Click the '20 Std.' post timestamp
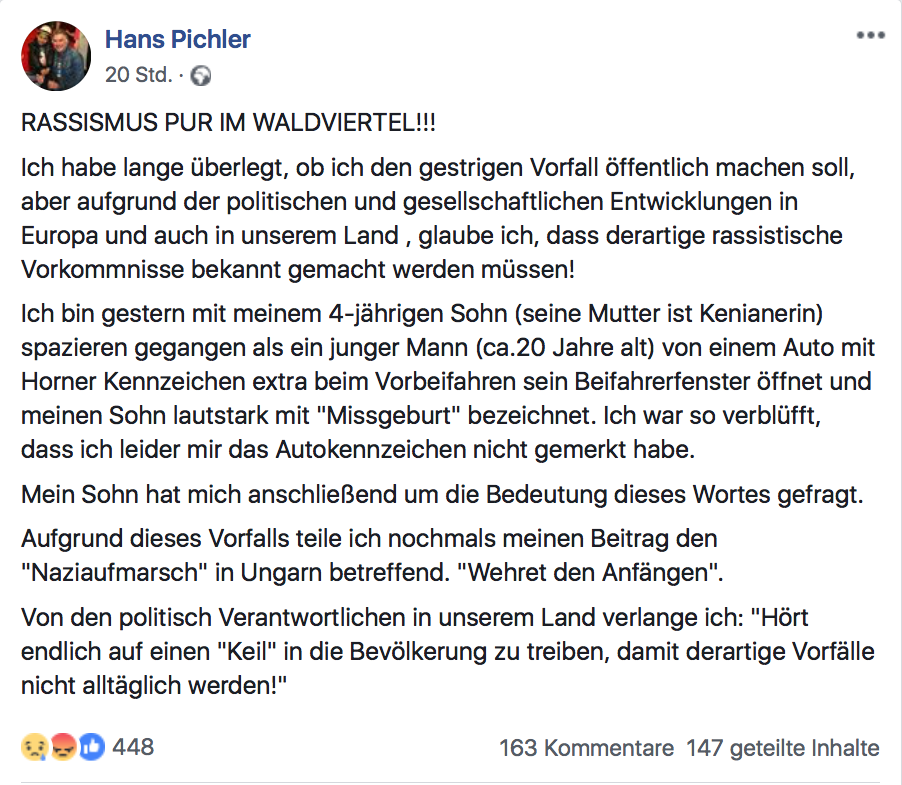This screenshot has width=902, height=785. (139, 75)
